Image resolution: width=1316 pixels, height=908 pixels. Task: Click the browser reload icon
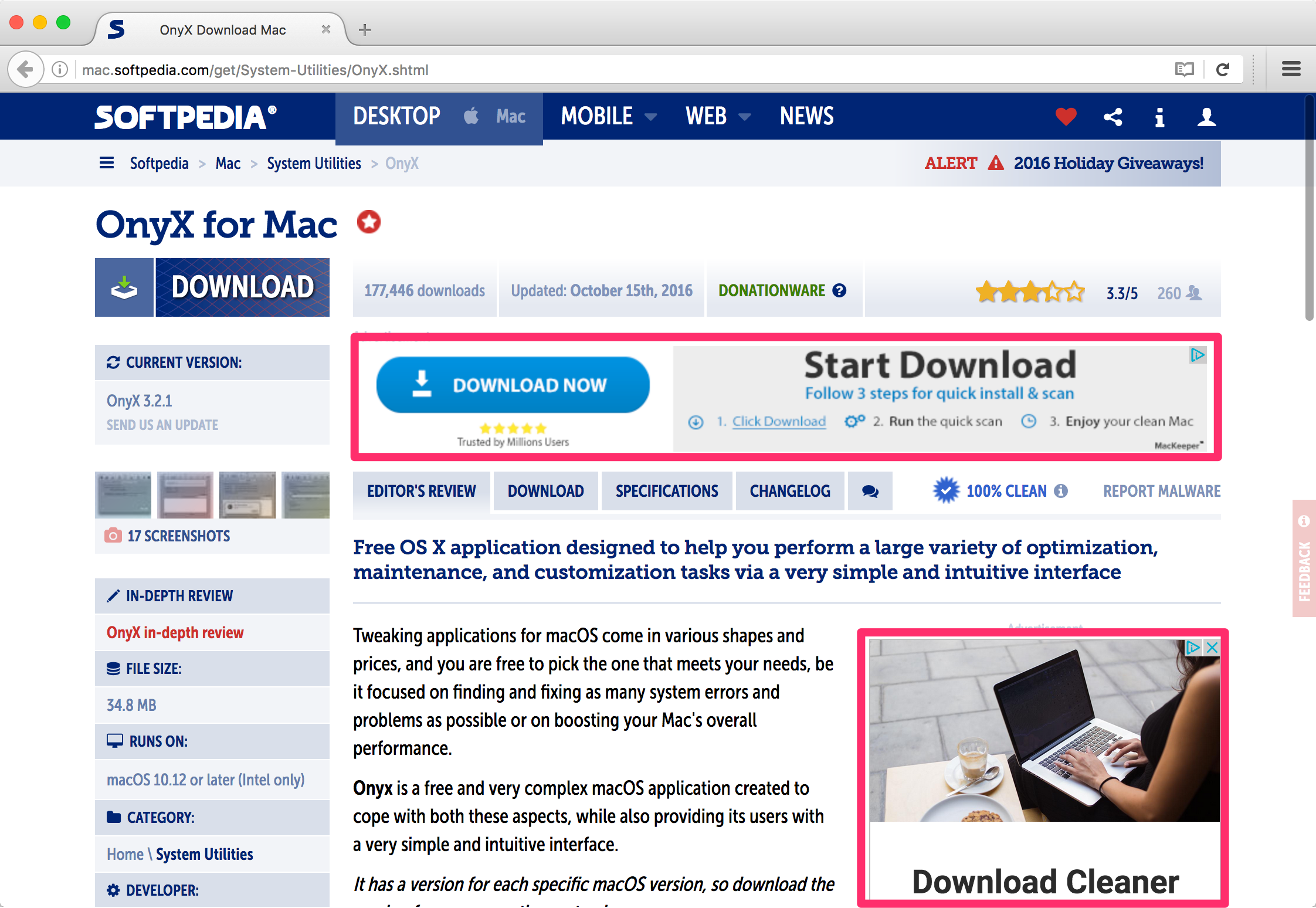click(x=1223, y=70)
